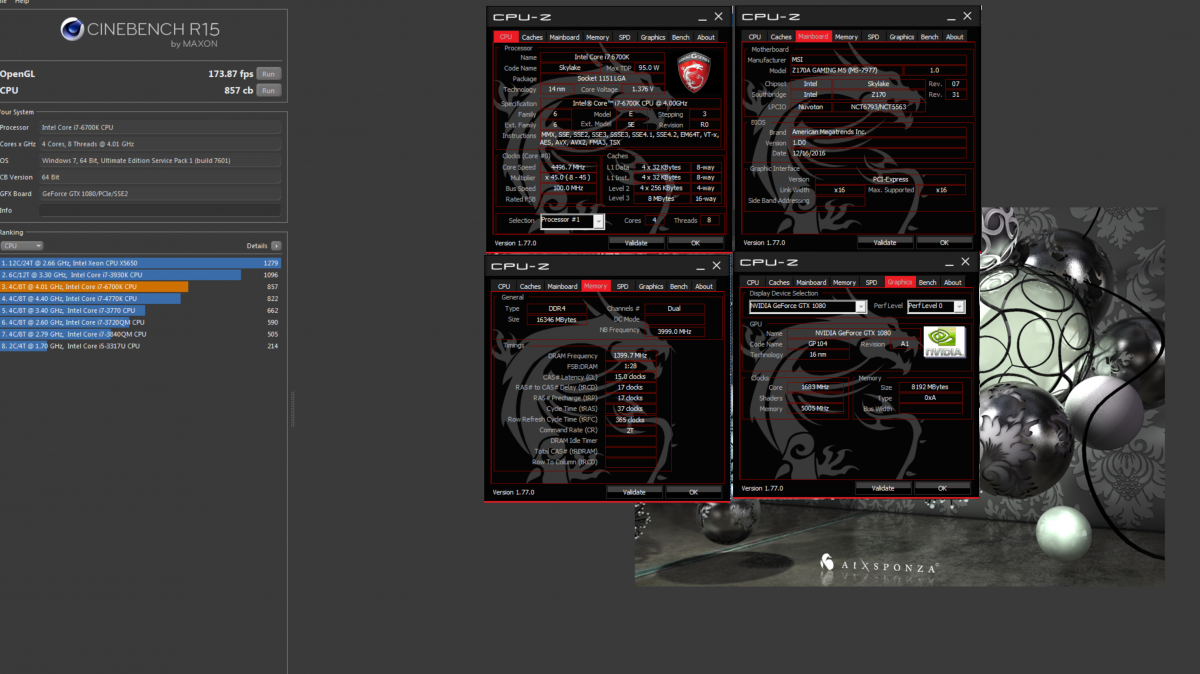Select the Intel Core i7-4770K ranking row
This screenshot has height=674, width=1200.
(141, 299)
